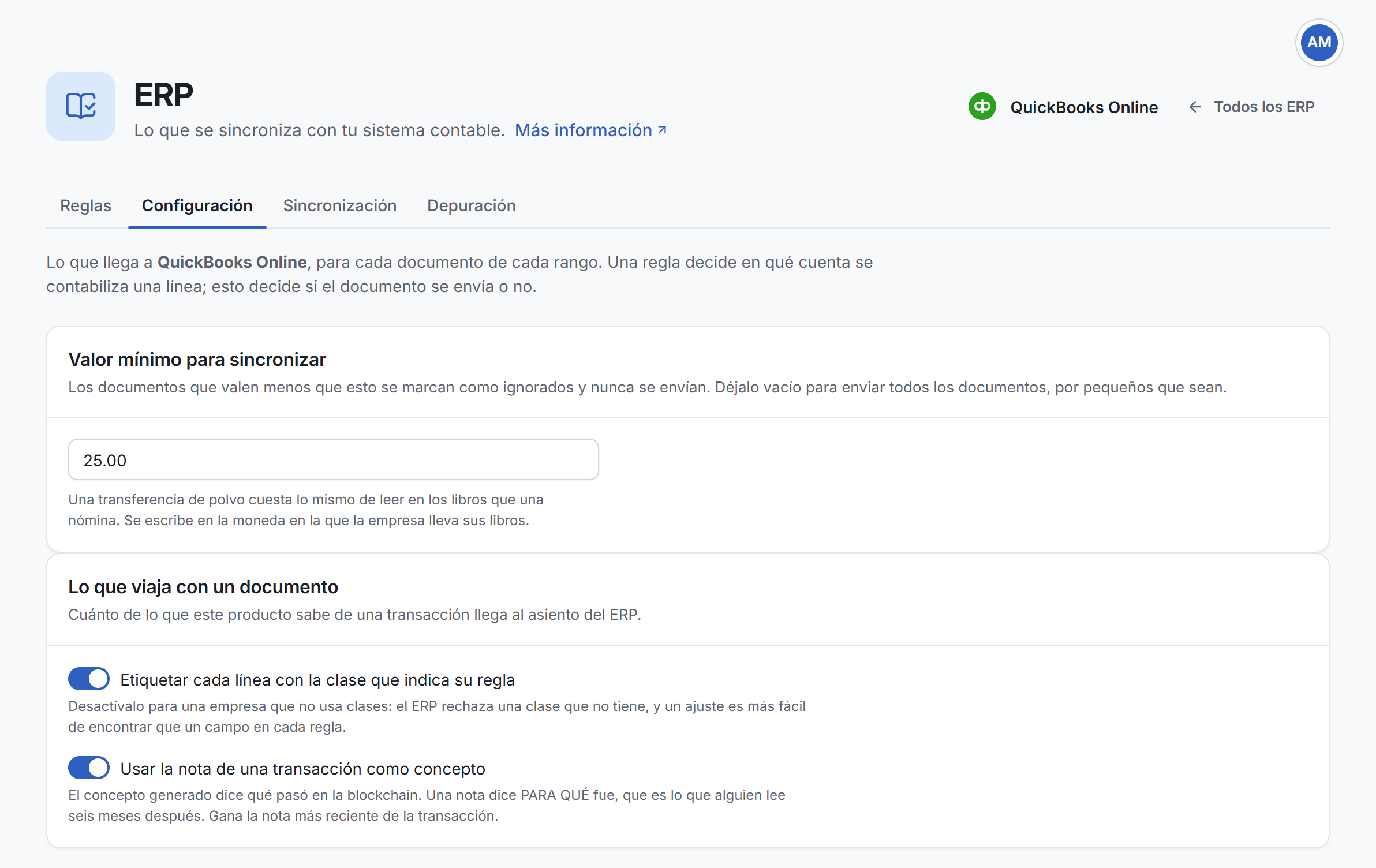1376x868 pixels.
Task: Open the Sincronización tab
Action: (339, 206)
